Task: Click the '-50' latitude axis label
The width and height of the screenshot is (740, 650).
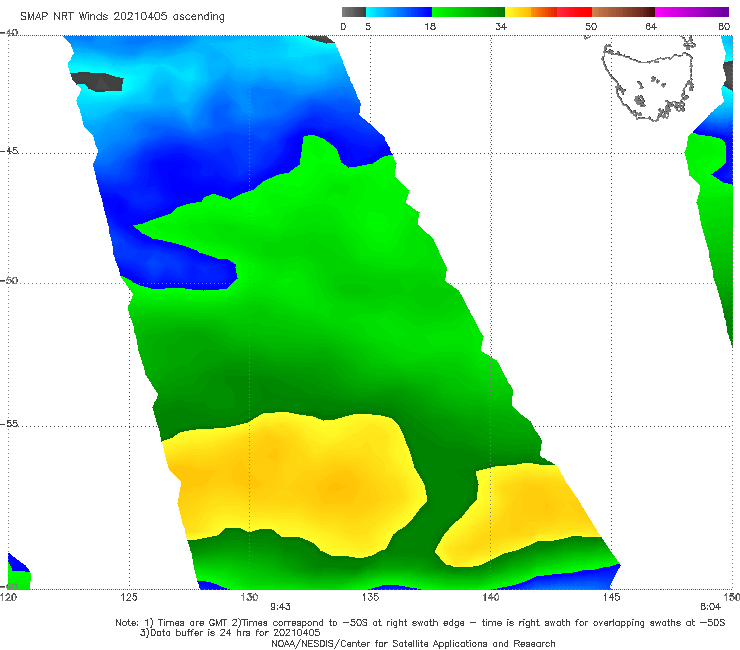Action: coord(9,280)
